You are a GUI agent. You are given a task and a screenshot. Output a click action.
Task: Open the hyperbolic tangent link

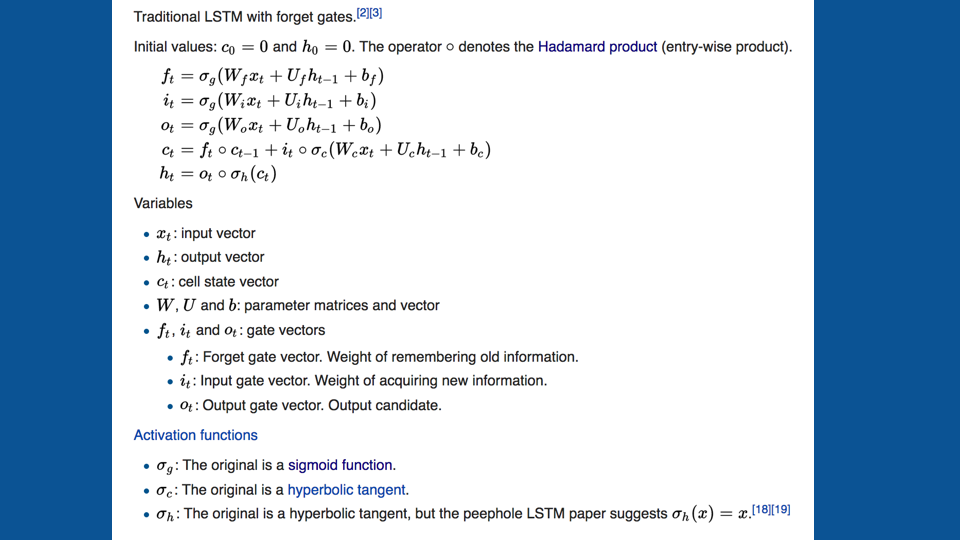click(347, 490)
